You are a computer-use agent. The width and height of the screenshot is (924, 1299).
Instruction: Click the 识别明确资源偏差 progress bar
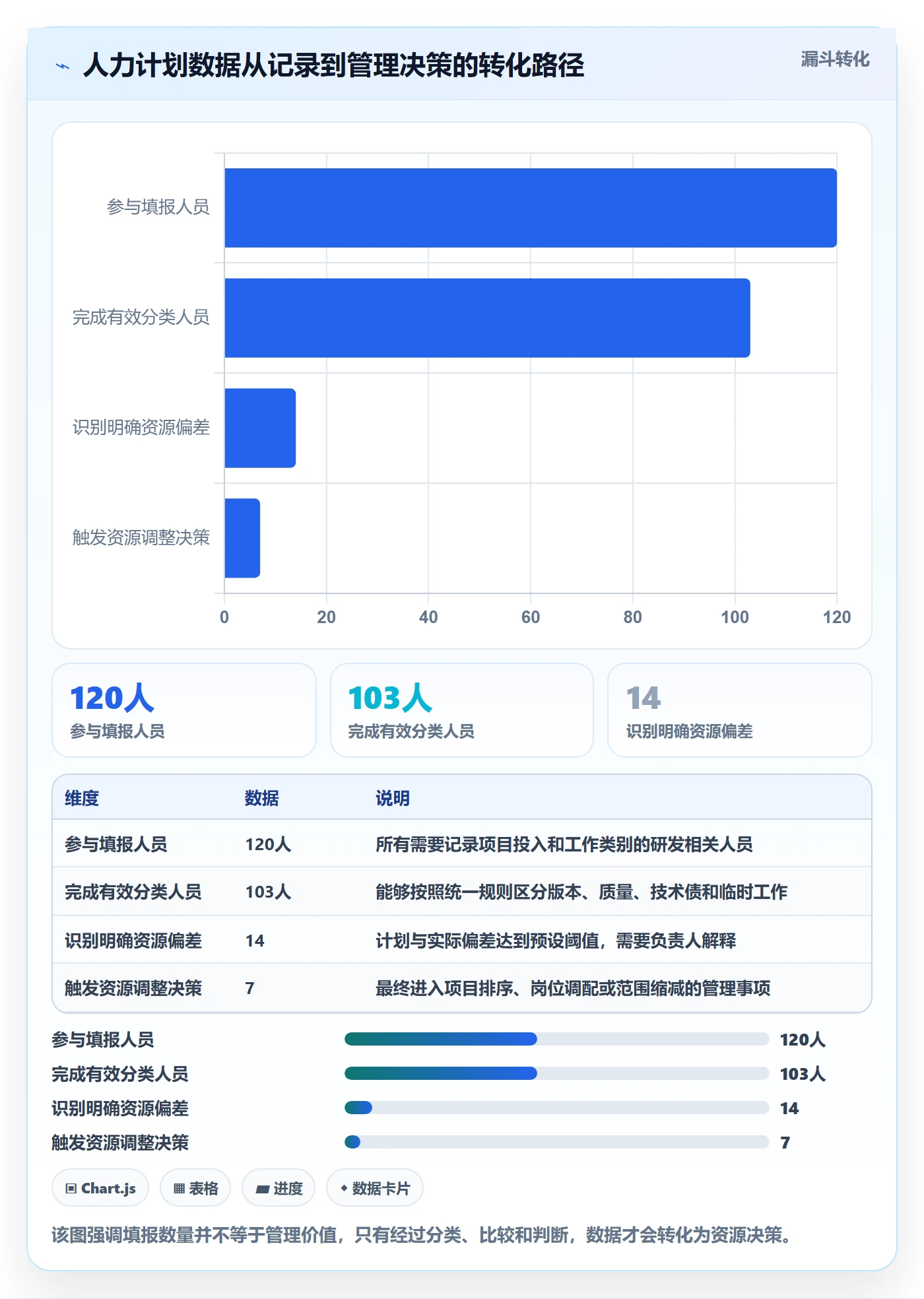point(556,1108)
